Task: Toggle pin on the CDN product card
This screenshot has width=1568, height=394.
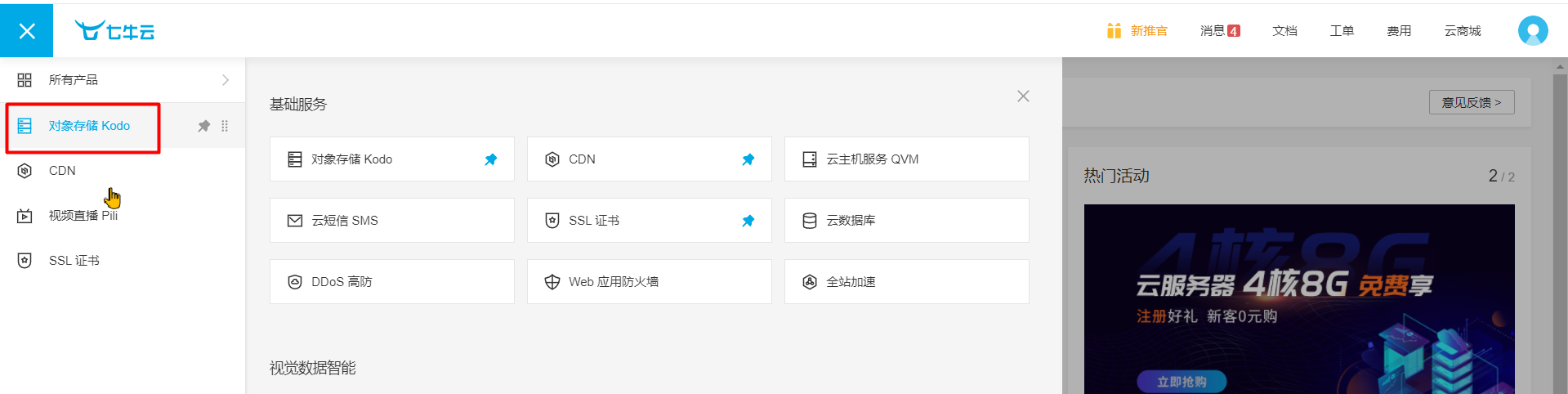Action: [x=748, y=159]
